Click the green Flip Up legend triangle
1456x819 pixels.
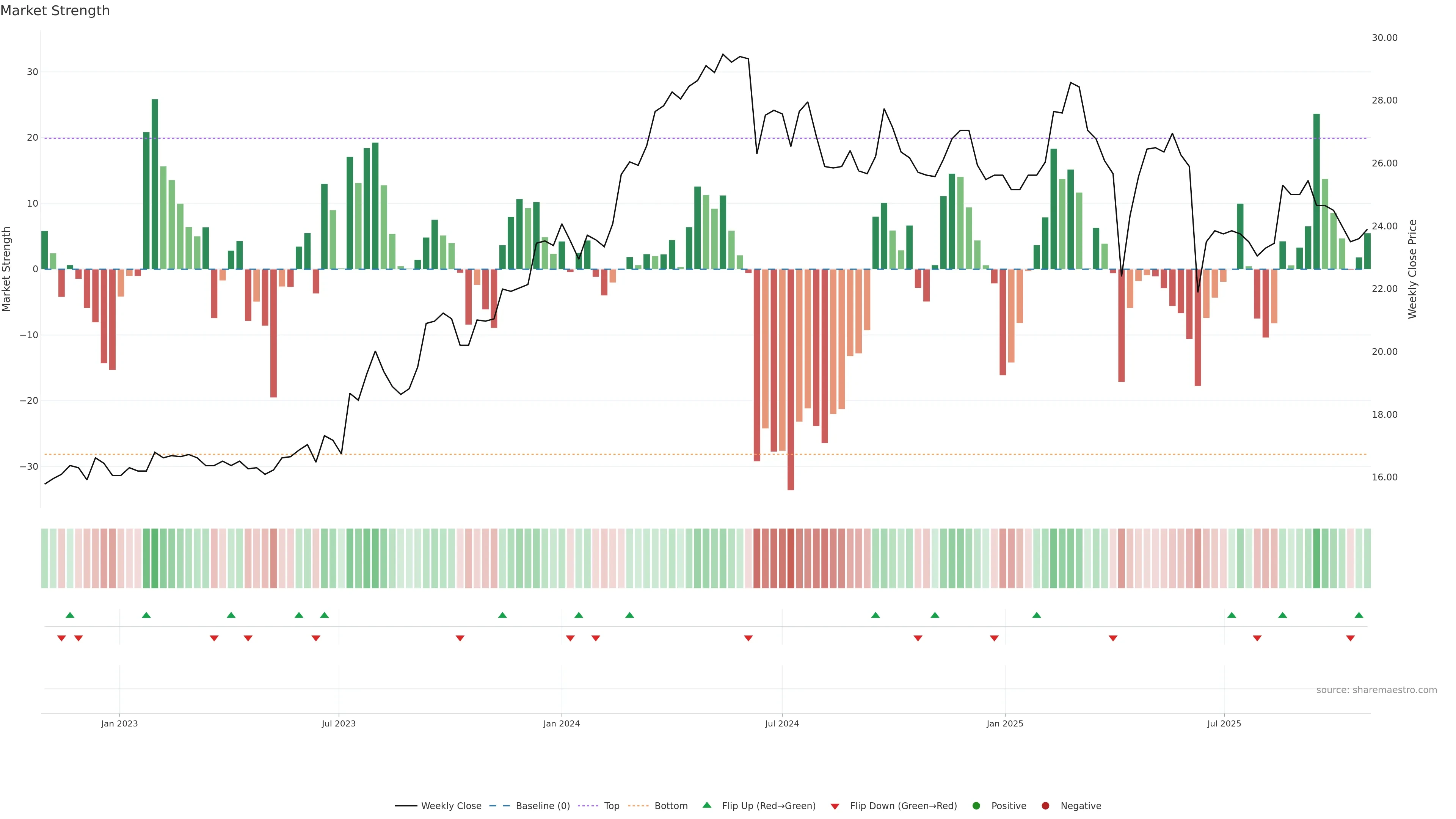706,805
